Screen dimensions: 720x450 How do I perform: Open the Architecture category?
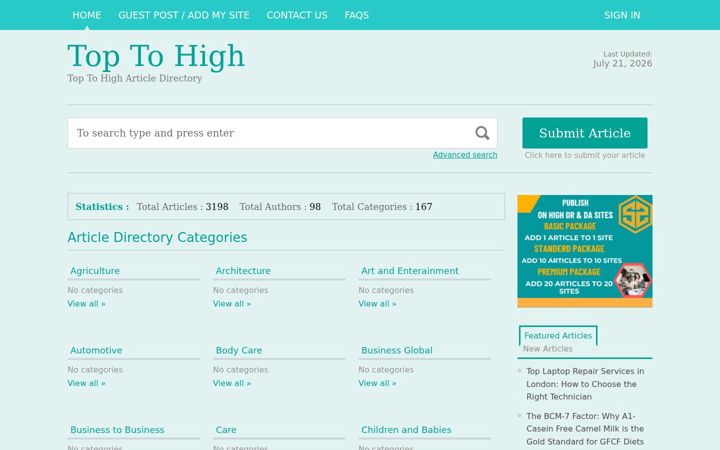point(243,271)
